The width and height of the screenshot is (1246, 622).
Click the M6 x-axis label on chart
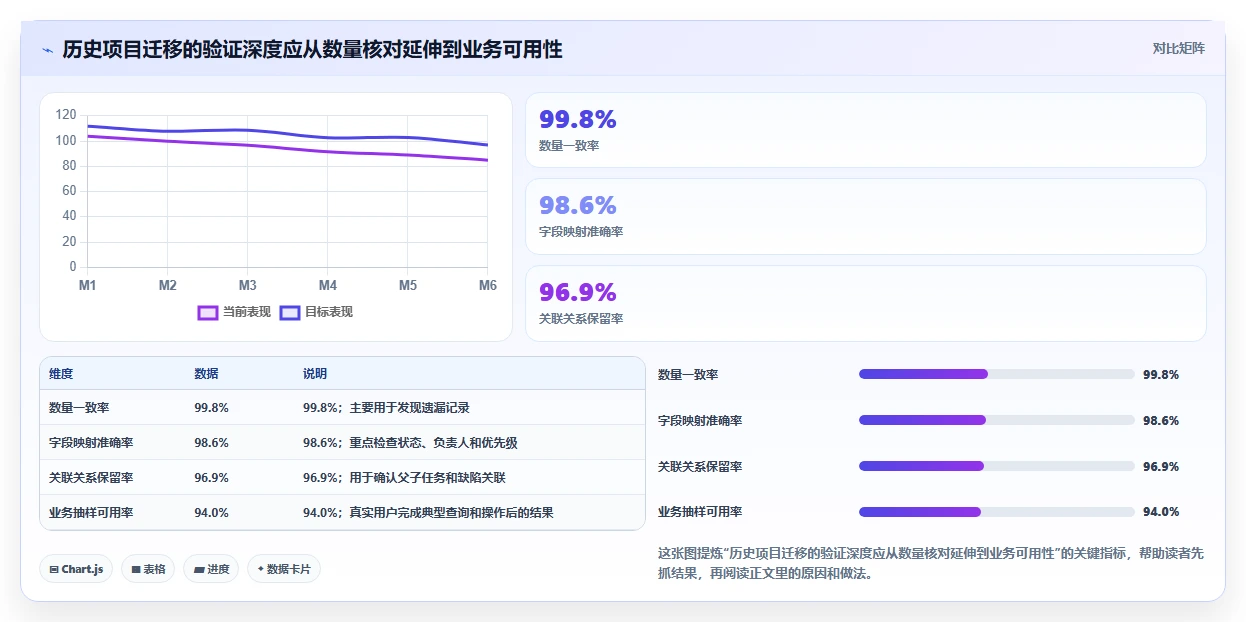point(488,285)
